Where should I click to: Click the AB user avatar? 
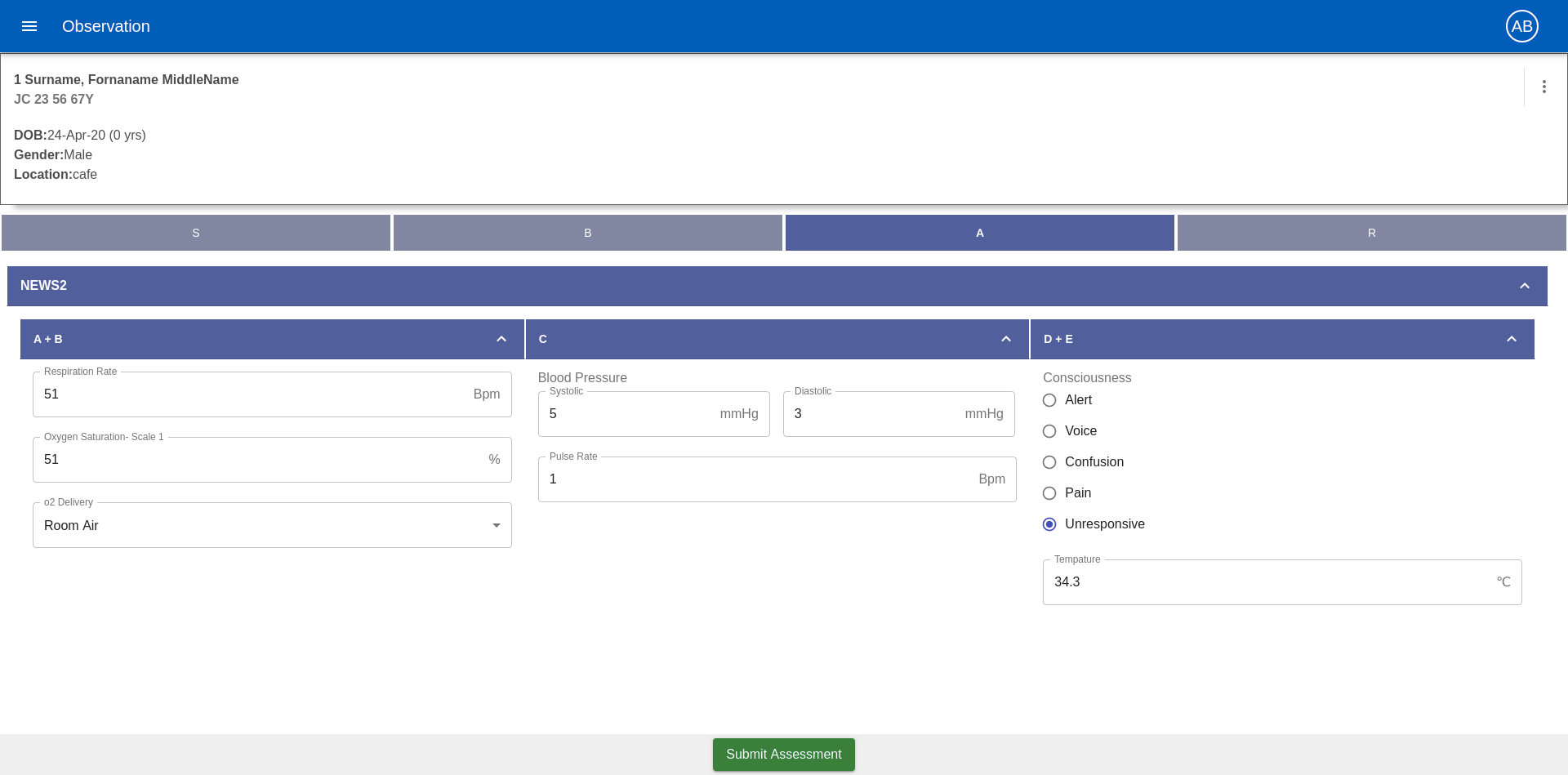pyautogui.click(x=1521, y=26)
